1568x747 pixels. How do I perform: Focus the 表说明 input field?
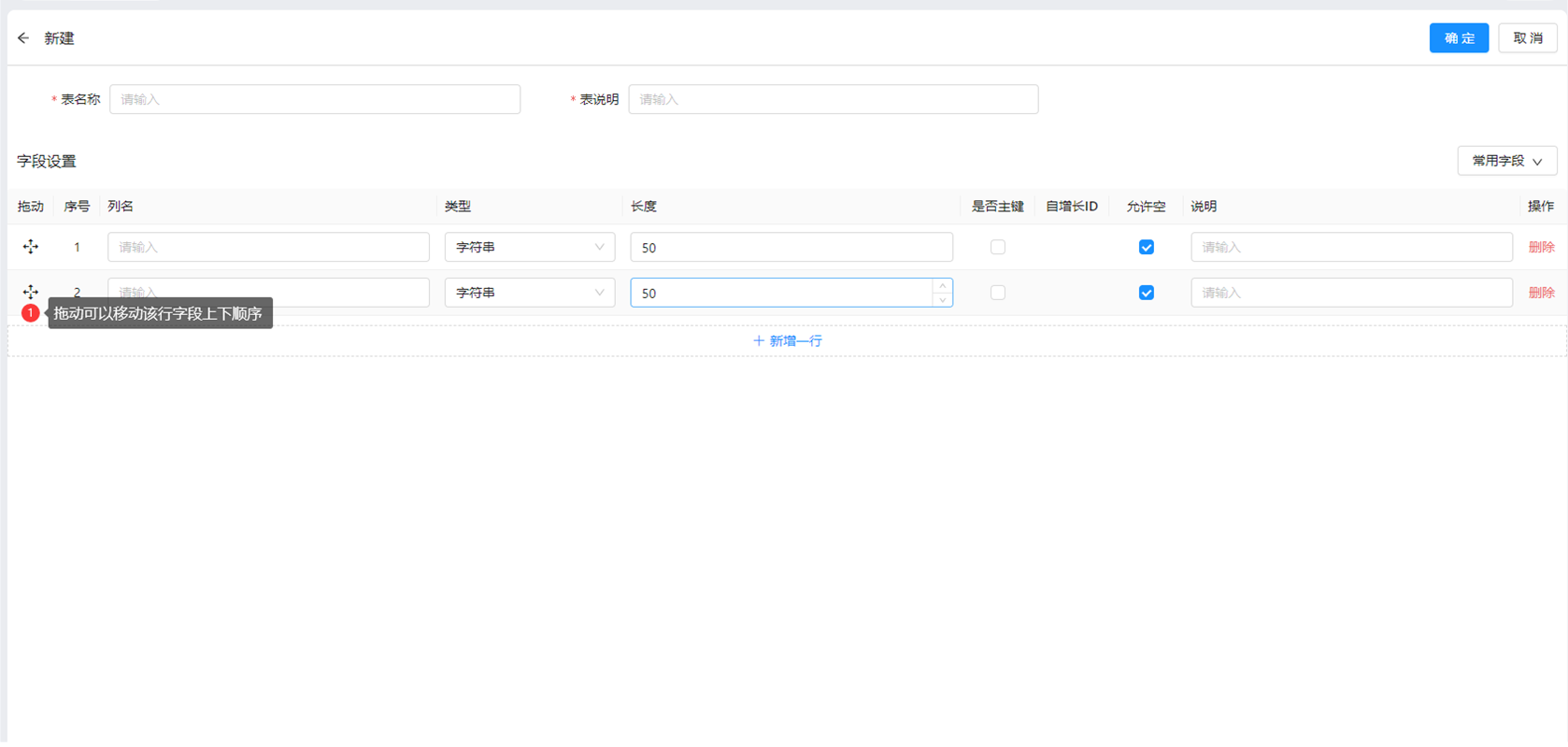click(x=833, y=99)
